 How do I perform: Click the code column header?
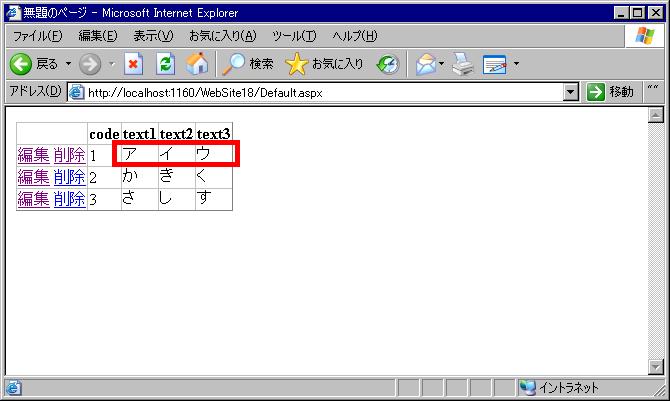point(104,134)
